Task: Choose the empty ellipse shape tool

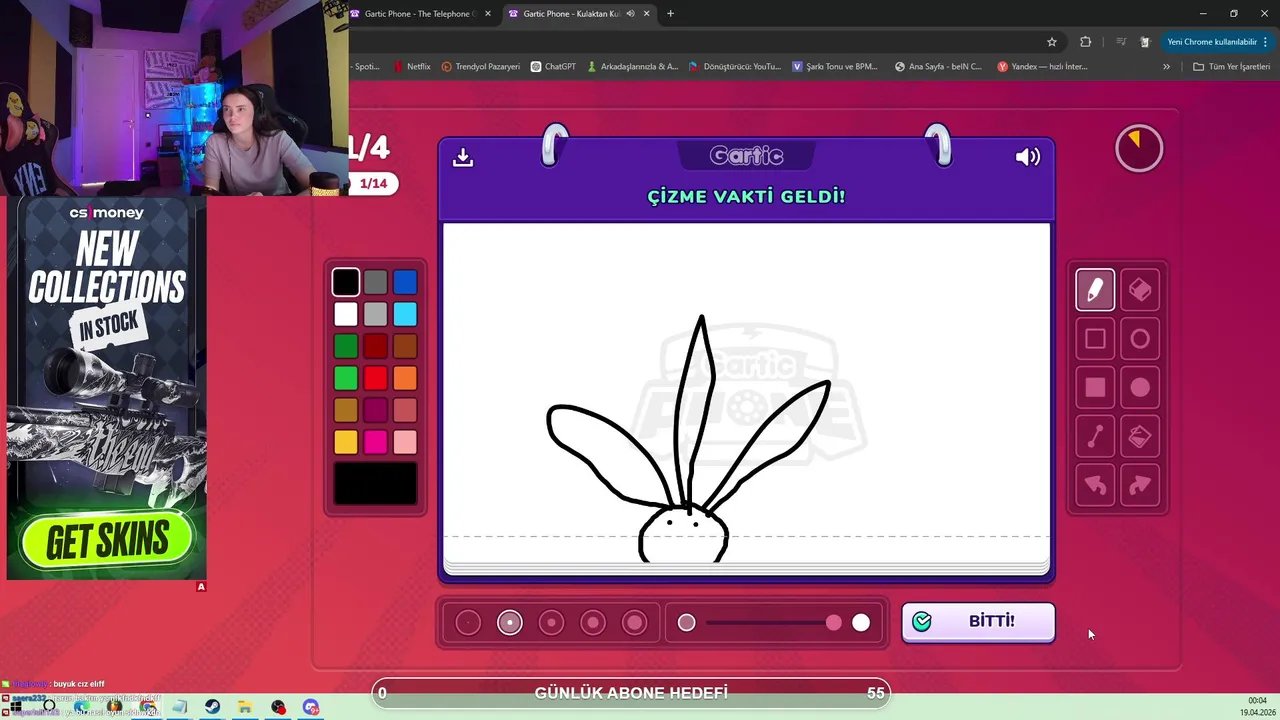Action: (1140, 339)
